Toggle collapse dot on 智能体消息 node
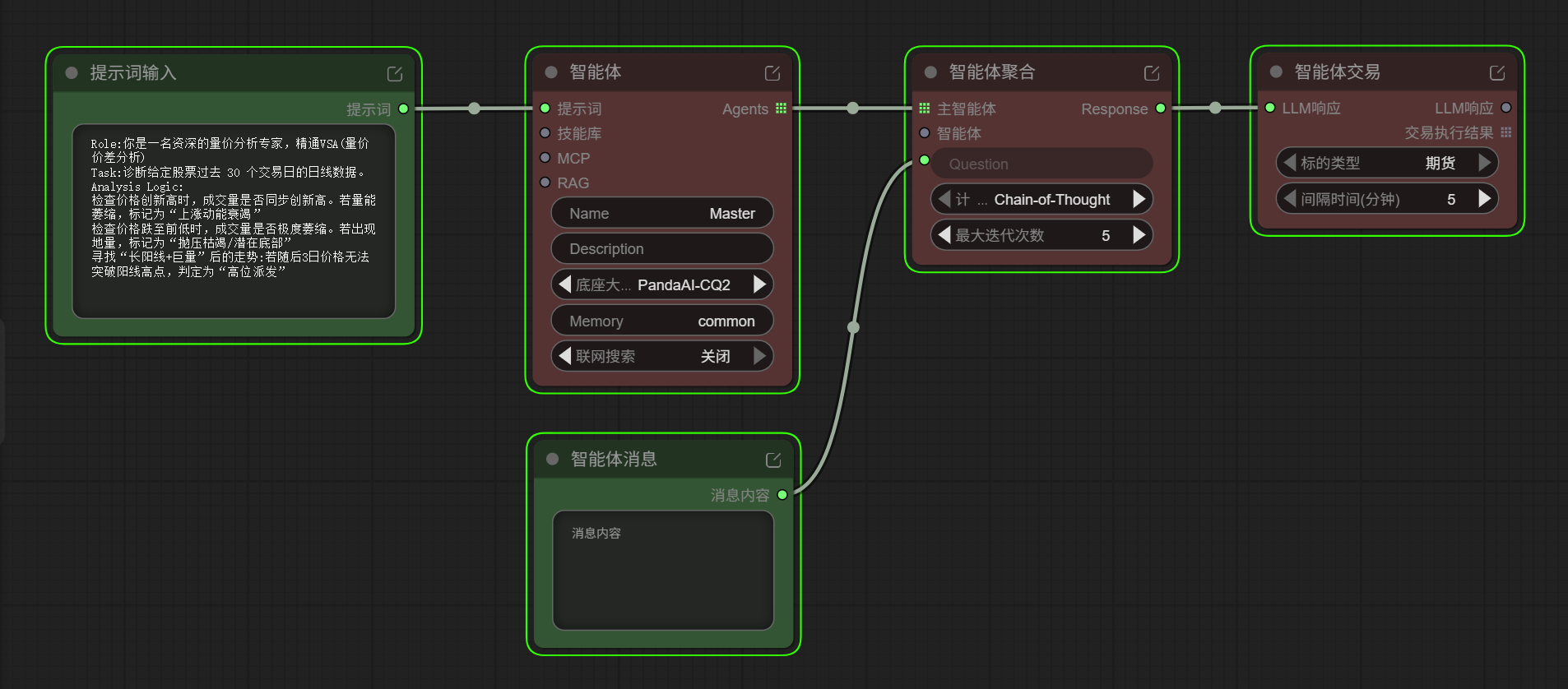The height and width of the screenshot is (689, 1568). [x=553, y=459]
